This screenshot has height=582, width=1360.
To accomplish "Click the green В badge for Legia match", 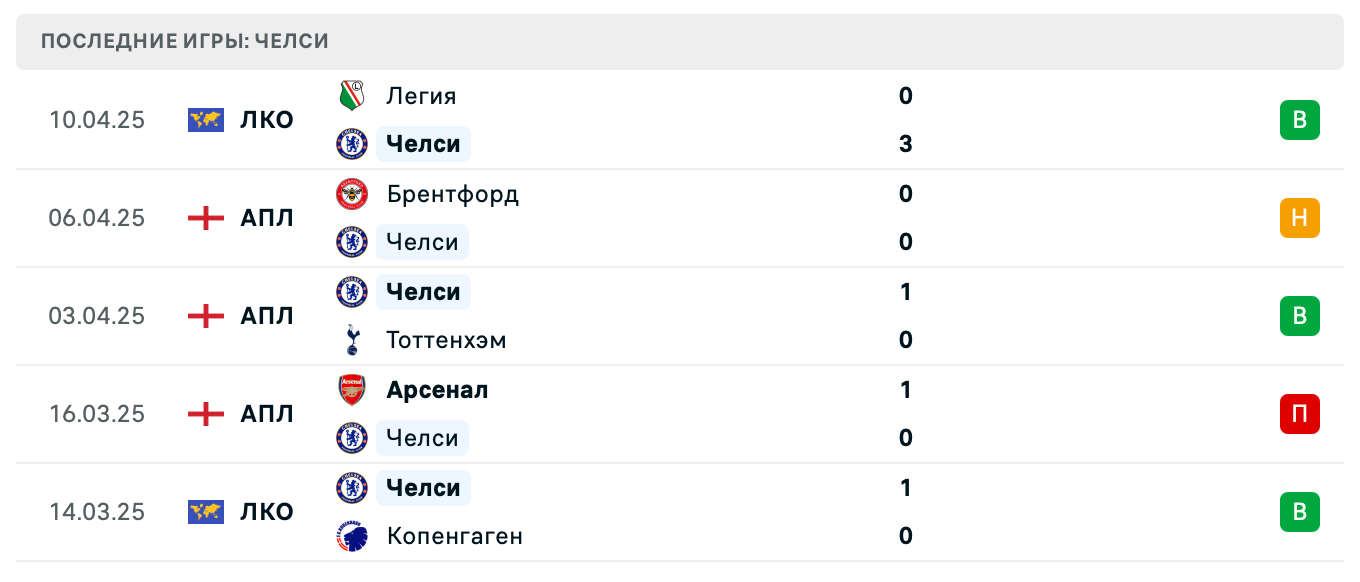I will point(1299,120).
